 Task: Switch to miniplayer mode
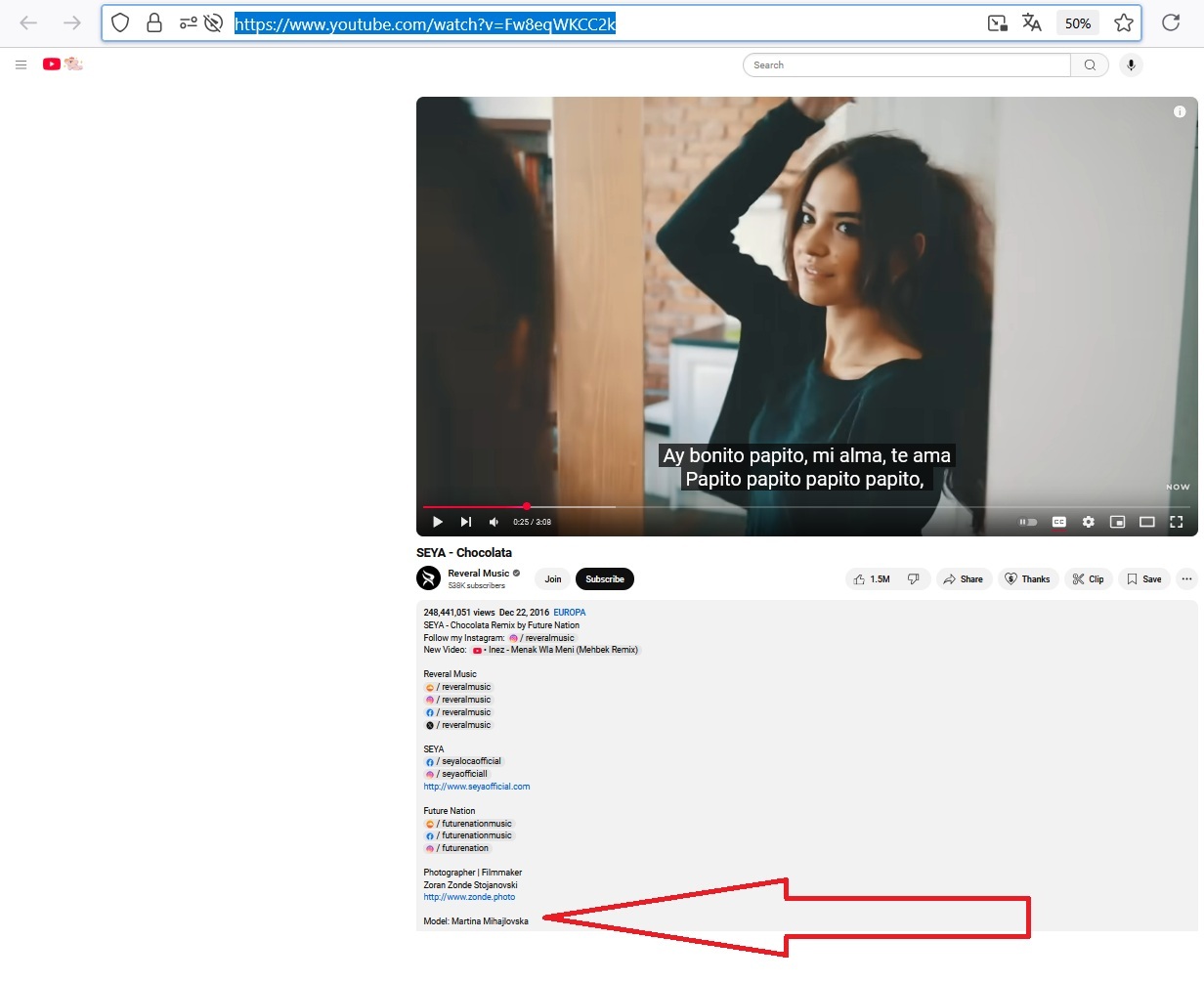point(1117,522)
